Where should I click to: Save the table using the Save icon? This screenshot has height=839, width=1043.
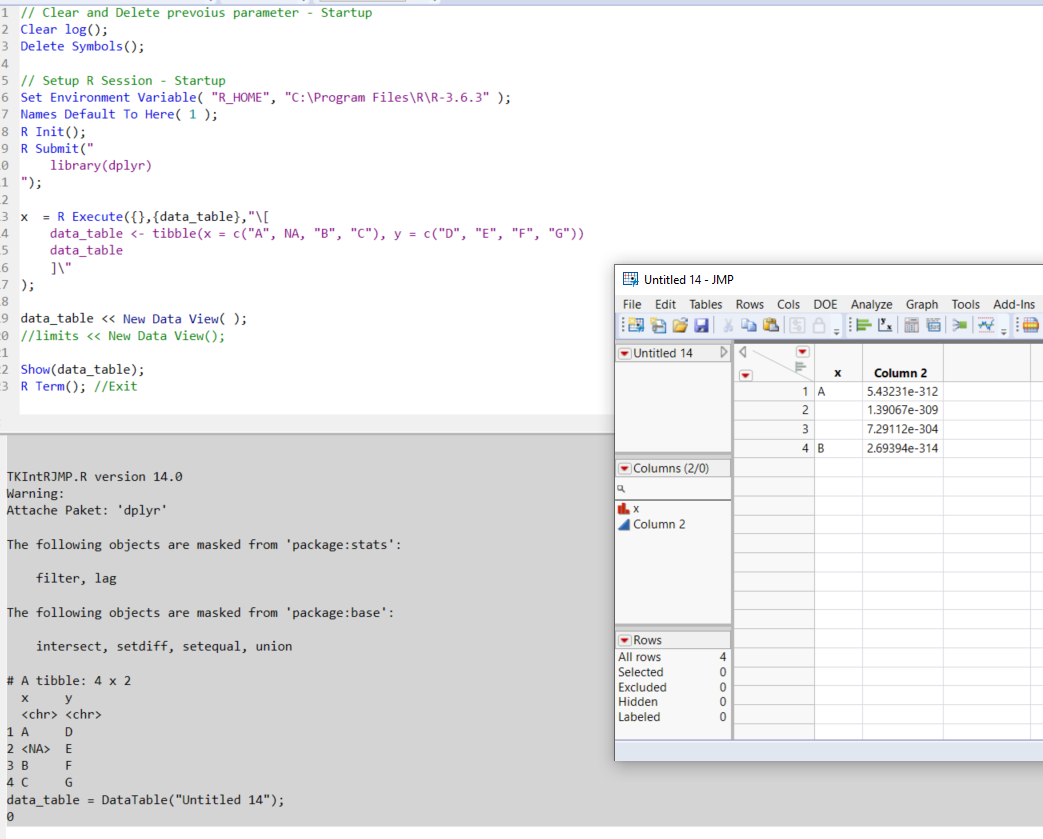click(x=703, y=325)
